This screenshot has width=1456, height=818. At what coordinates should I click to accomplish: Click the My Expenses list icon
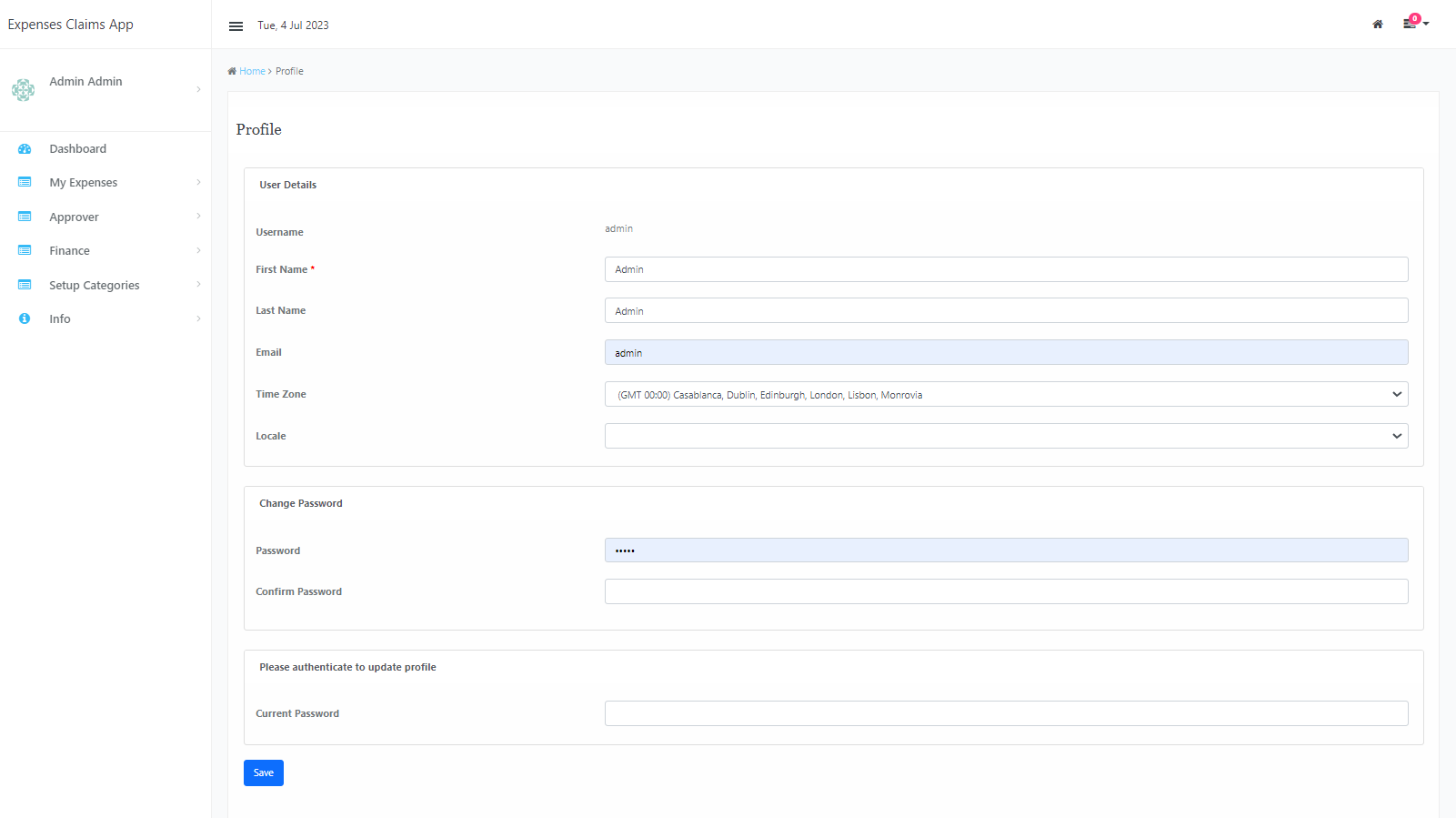click(25, 183)
